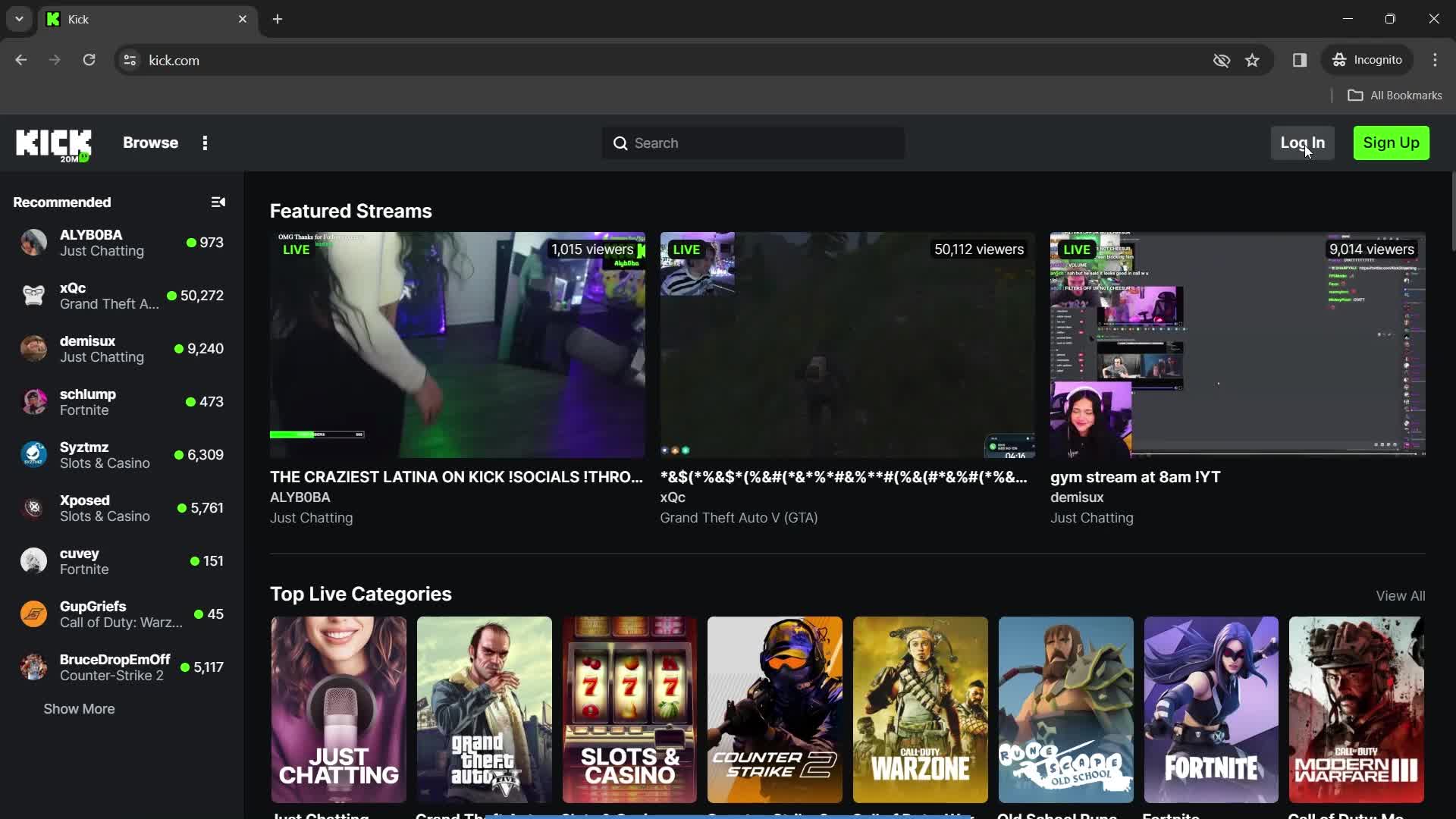The image size is (1456, 819).
Task: Open the Incognito profile indicator
Action: click(x=1367, y=60)
